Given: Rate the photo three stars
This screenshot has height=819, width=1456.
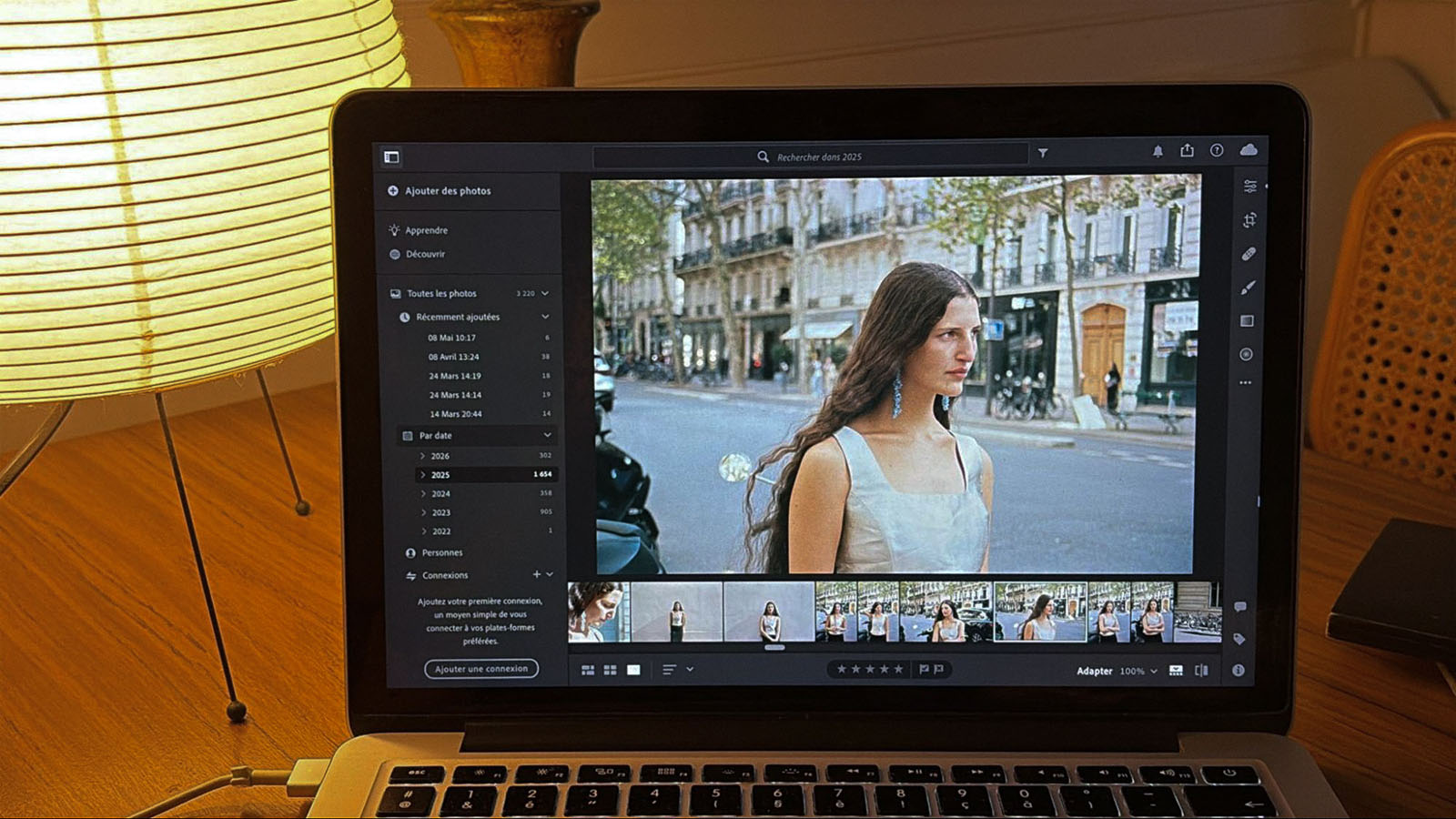Looking at the screenshot, I should click(x=870, y=669).
